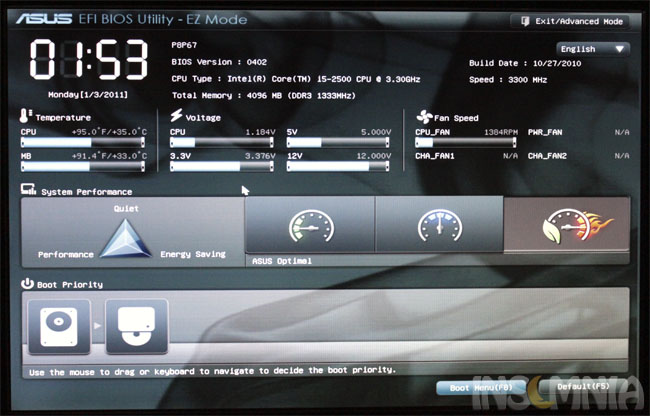
Task: Click the boot priority hint text
Action: 212,371
